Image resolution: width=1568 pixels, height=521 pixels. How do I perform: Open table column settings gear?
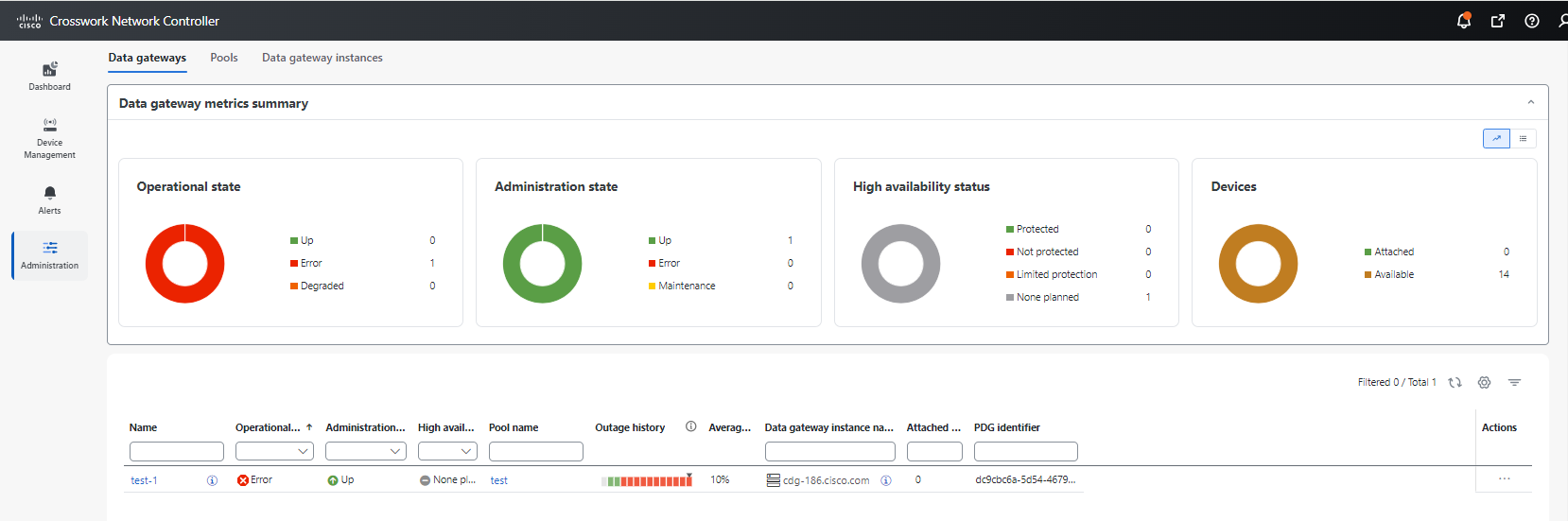click(x=1484, y=382)
